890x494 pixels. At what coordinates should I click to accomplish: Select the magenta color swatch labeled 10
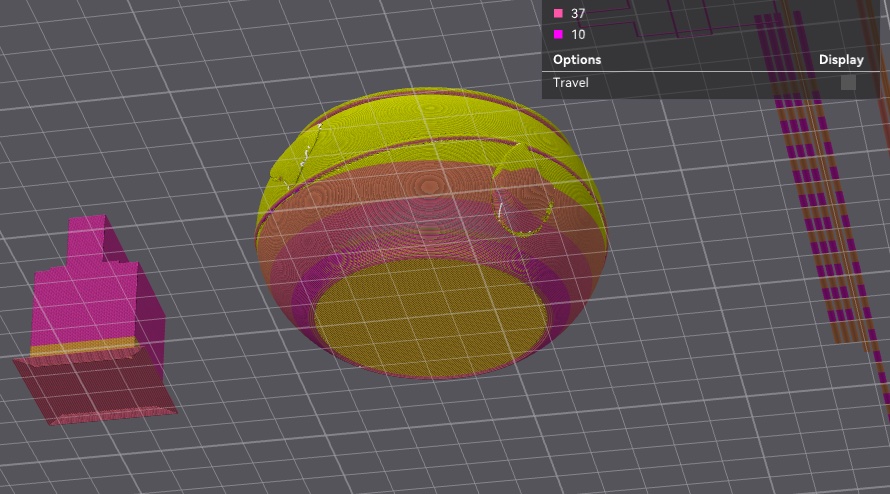(x=559, y=35)
